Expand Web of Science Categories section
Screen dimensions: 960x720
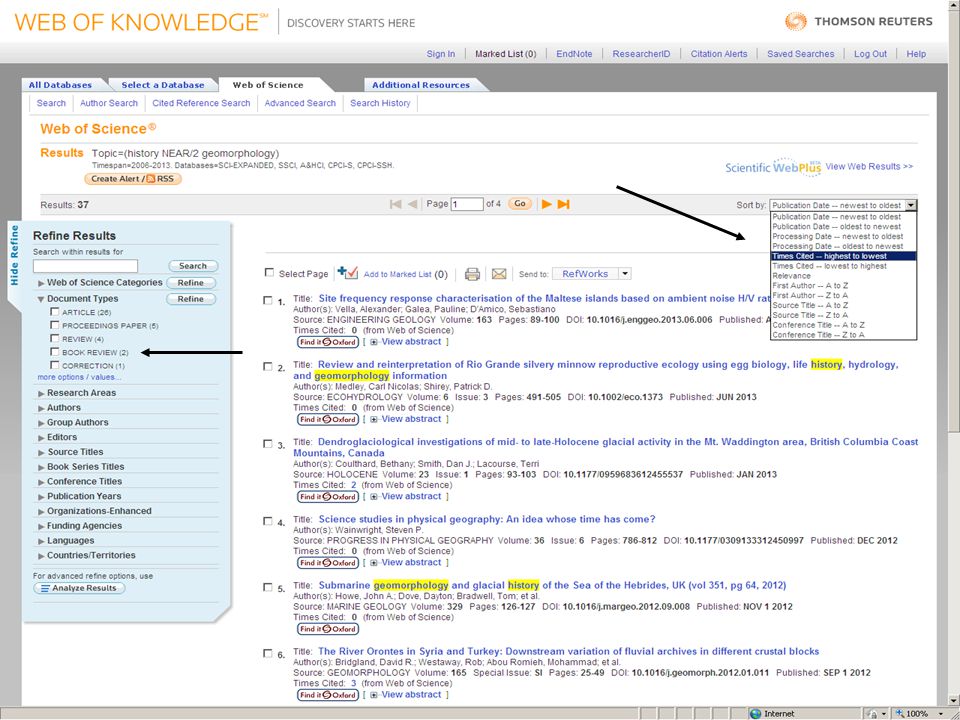click(41, 283)
